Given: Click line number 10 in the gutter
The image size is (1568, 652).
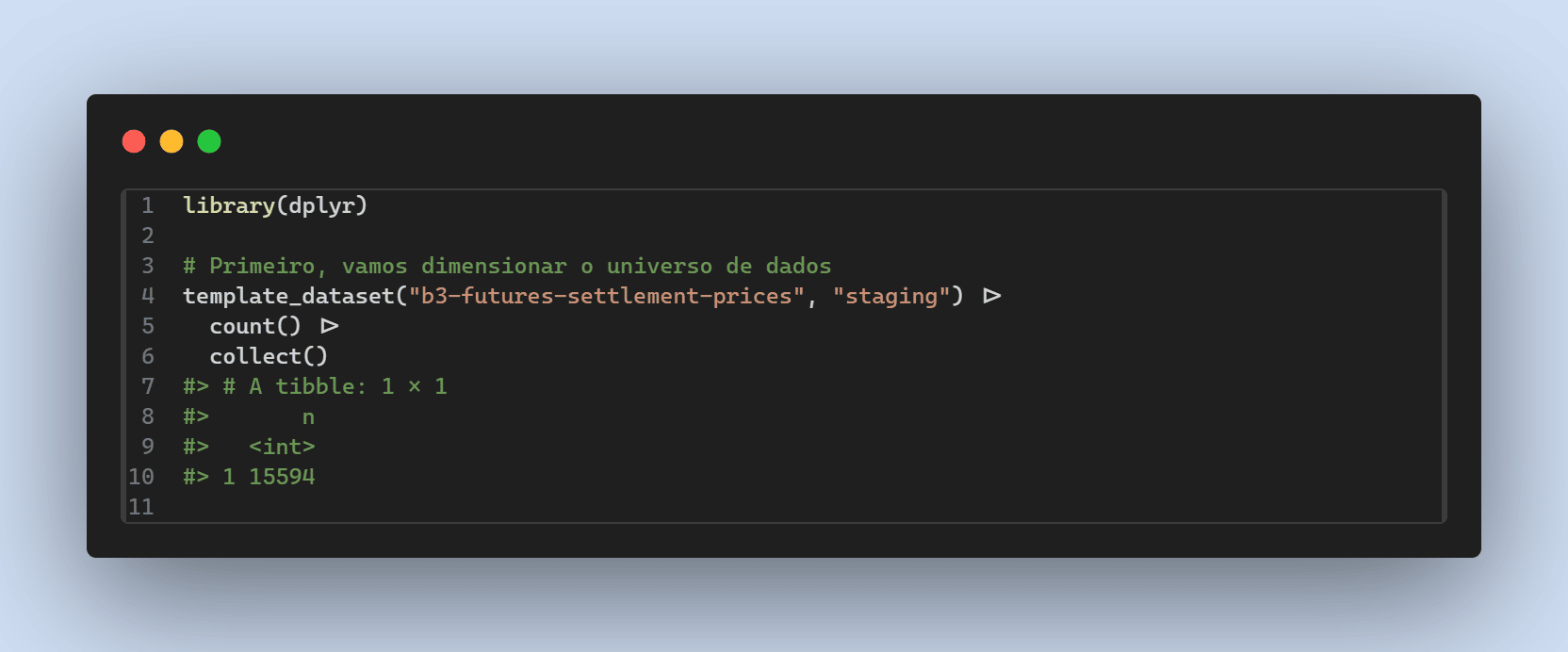Looking at the screenshot, I should 141,477.
